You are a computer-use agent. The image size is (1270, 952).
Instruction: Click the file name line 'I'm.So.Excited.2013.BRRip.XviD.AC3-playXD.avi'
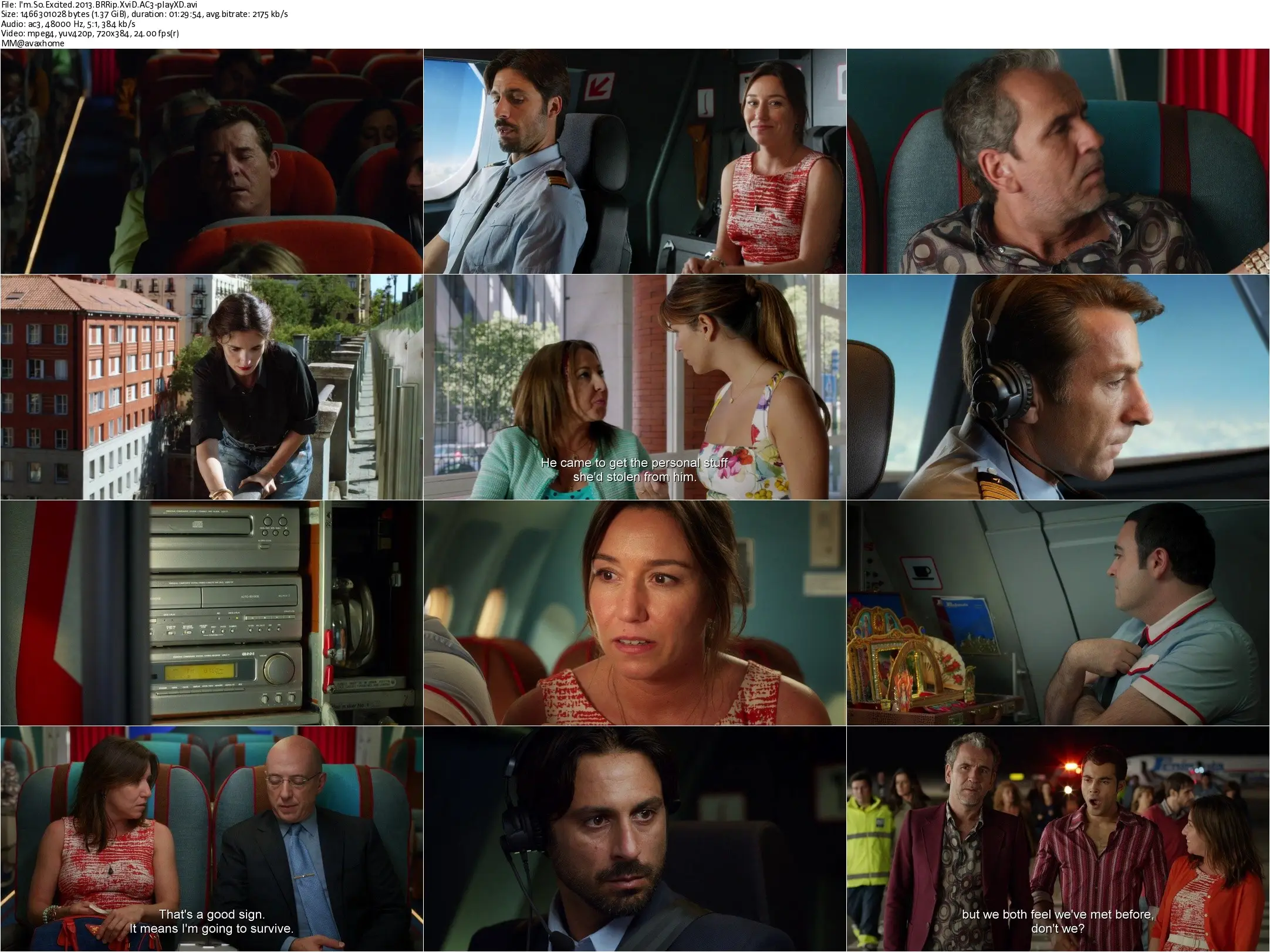point(99,5)
